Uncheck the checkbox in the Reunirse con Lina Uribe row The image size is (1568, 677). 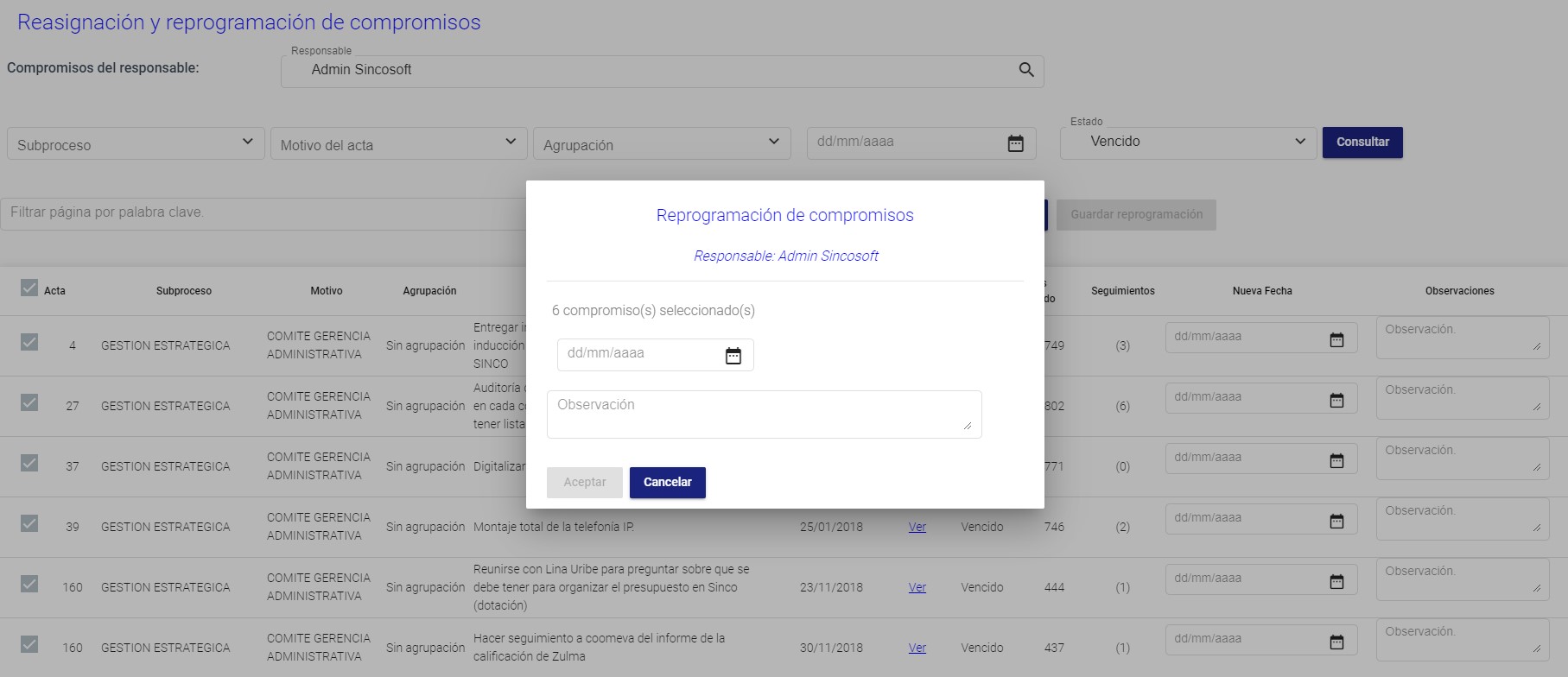point(29,584)
